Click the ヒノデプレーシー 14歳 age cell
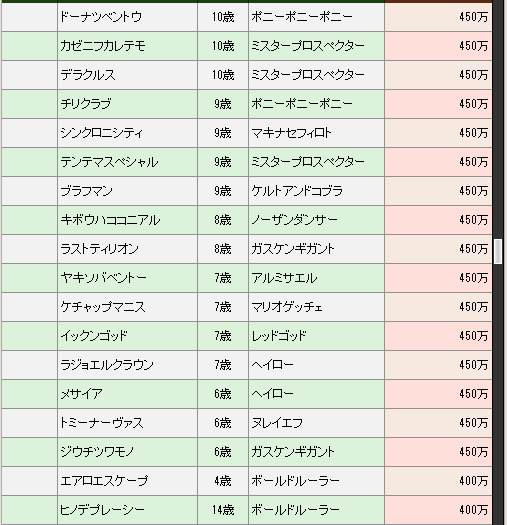The width and height of the screenshot is (507, 525). click(x=223, y=510)
